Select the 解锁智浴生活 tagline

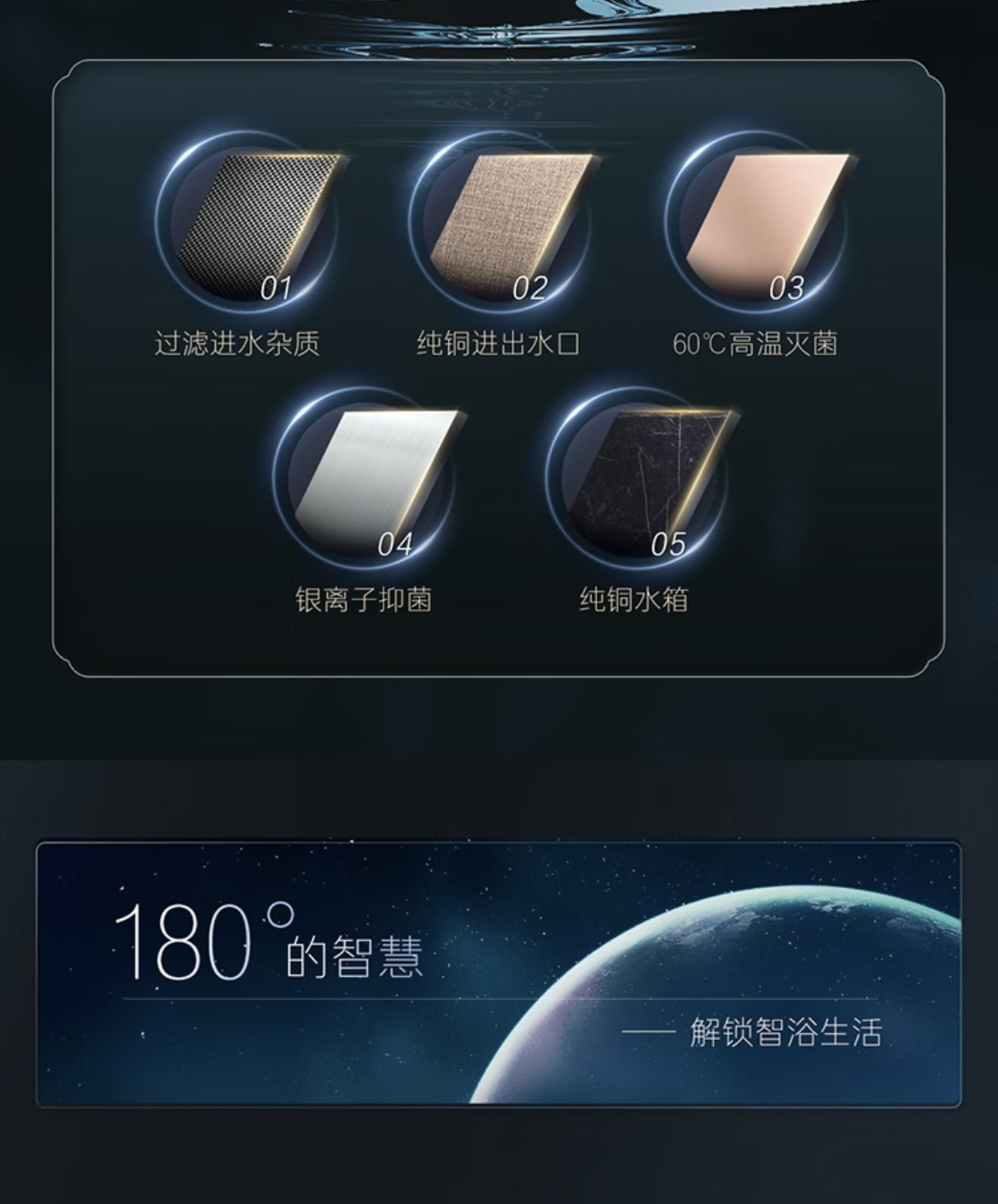pyautogui.click(x=785, y=1032)
